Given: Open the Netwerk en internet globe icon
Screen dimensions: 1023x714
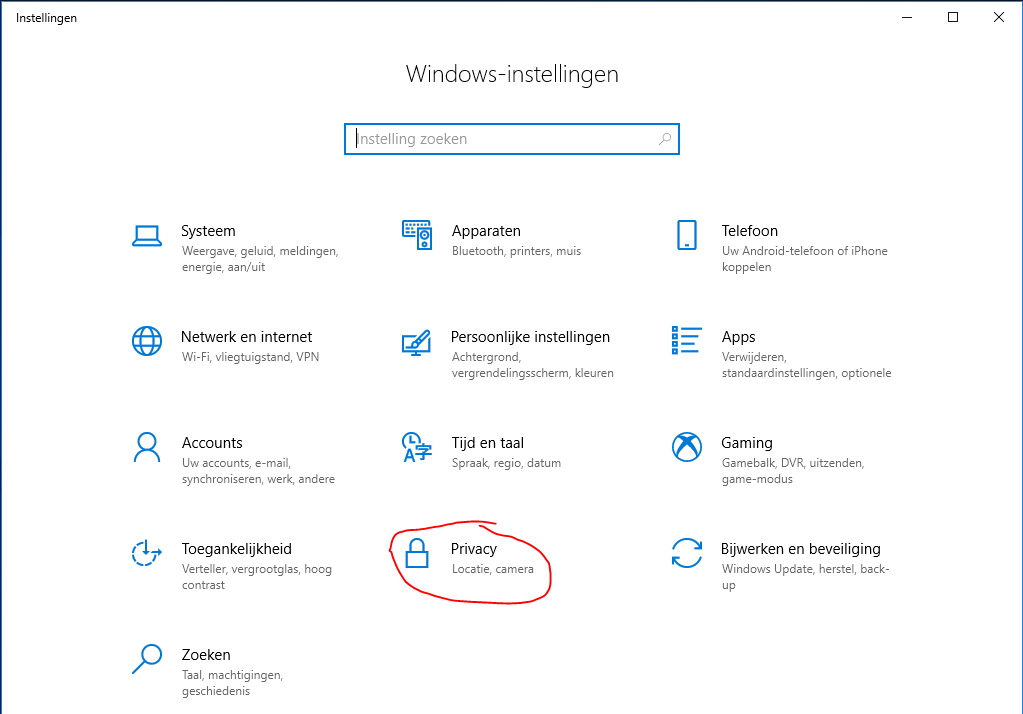Looking at the screenshot, I should pos(147,341).
